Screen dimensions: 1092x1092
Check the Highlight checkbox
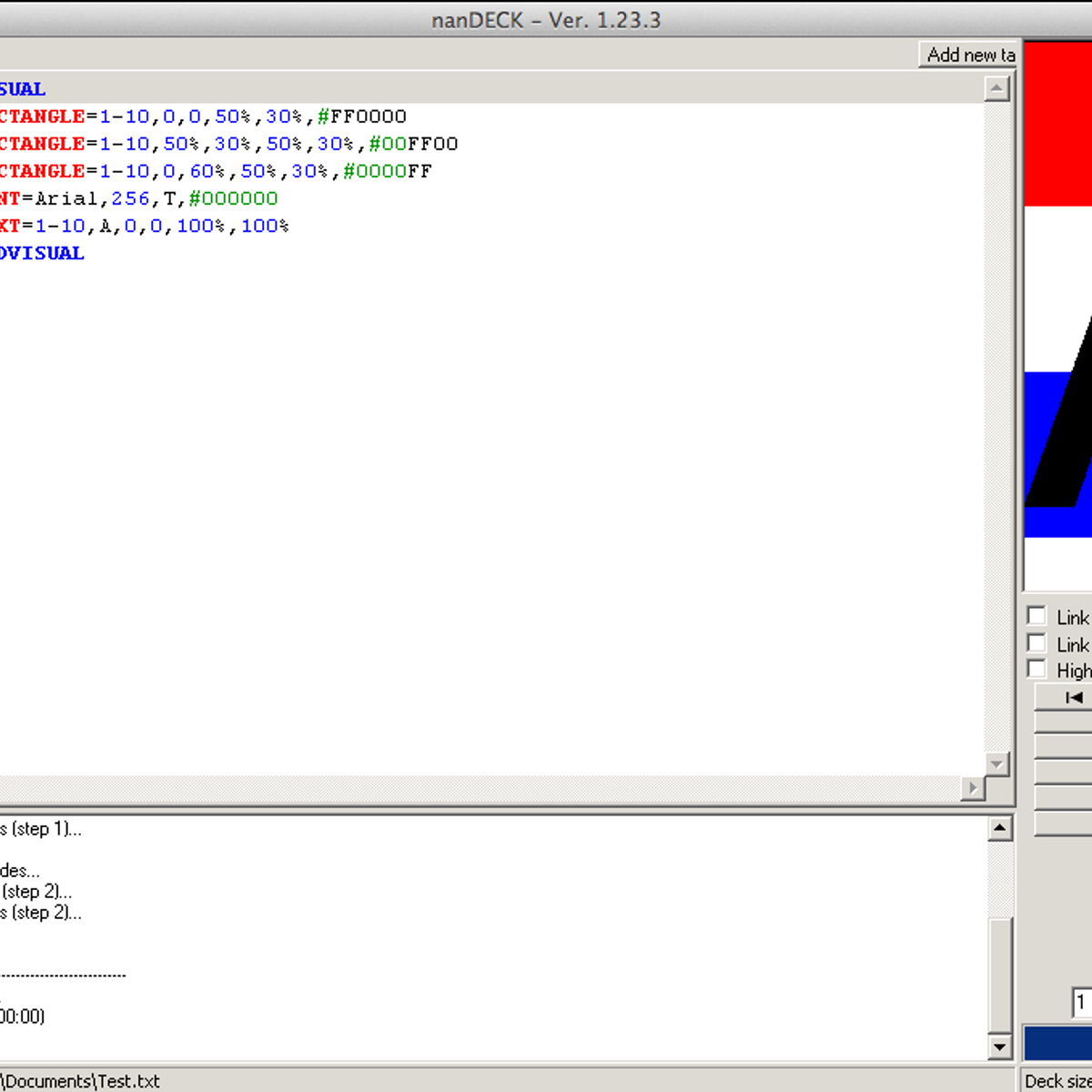coord(1036,668)
